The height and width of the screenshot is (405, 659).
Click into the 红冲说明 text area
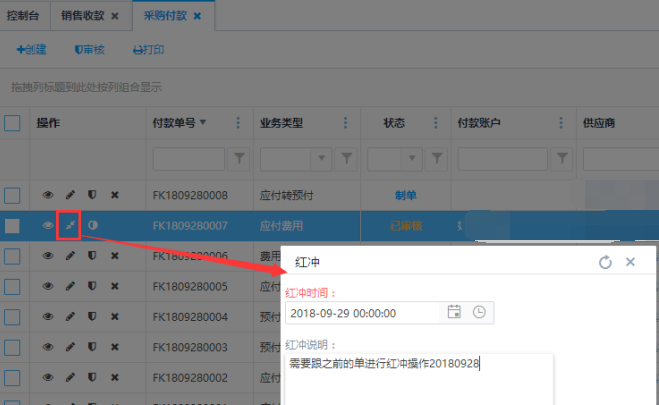click(418, 378)
